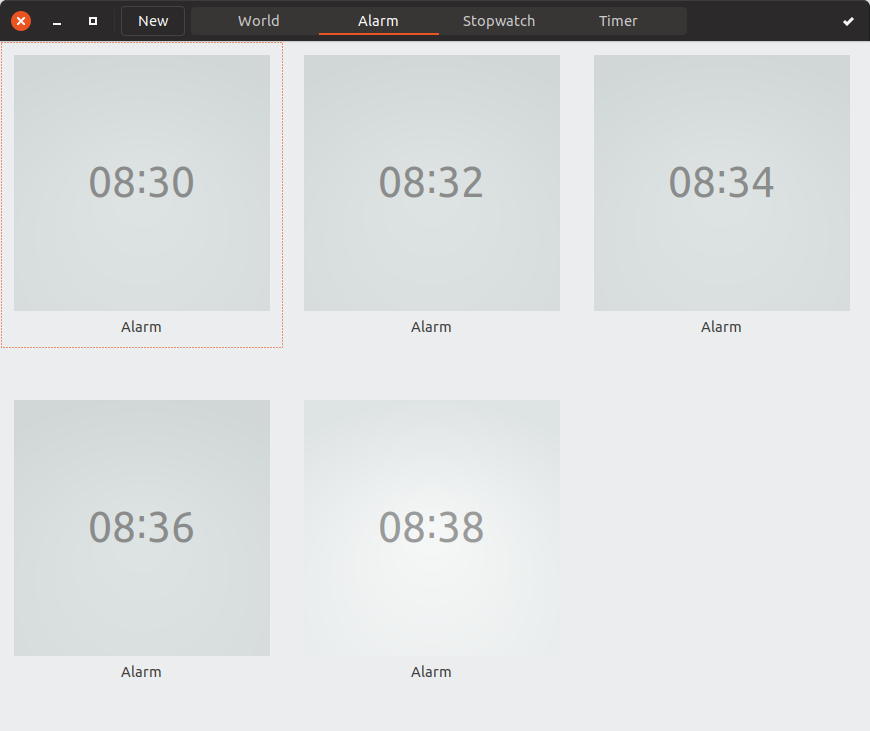870x731 pixels.
Task: Minimize the Clocks window
Action: (57, 21)
